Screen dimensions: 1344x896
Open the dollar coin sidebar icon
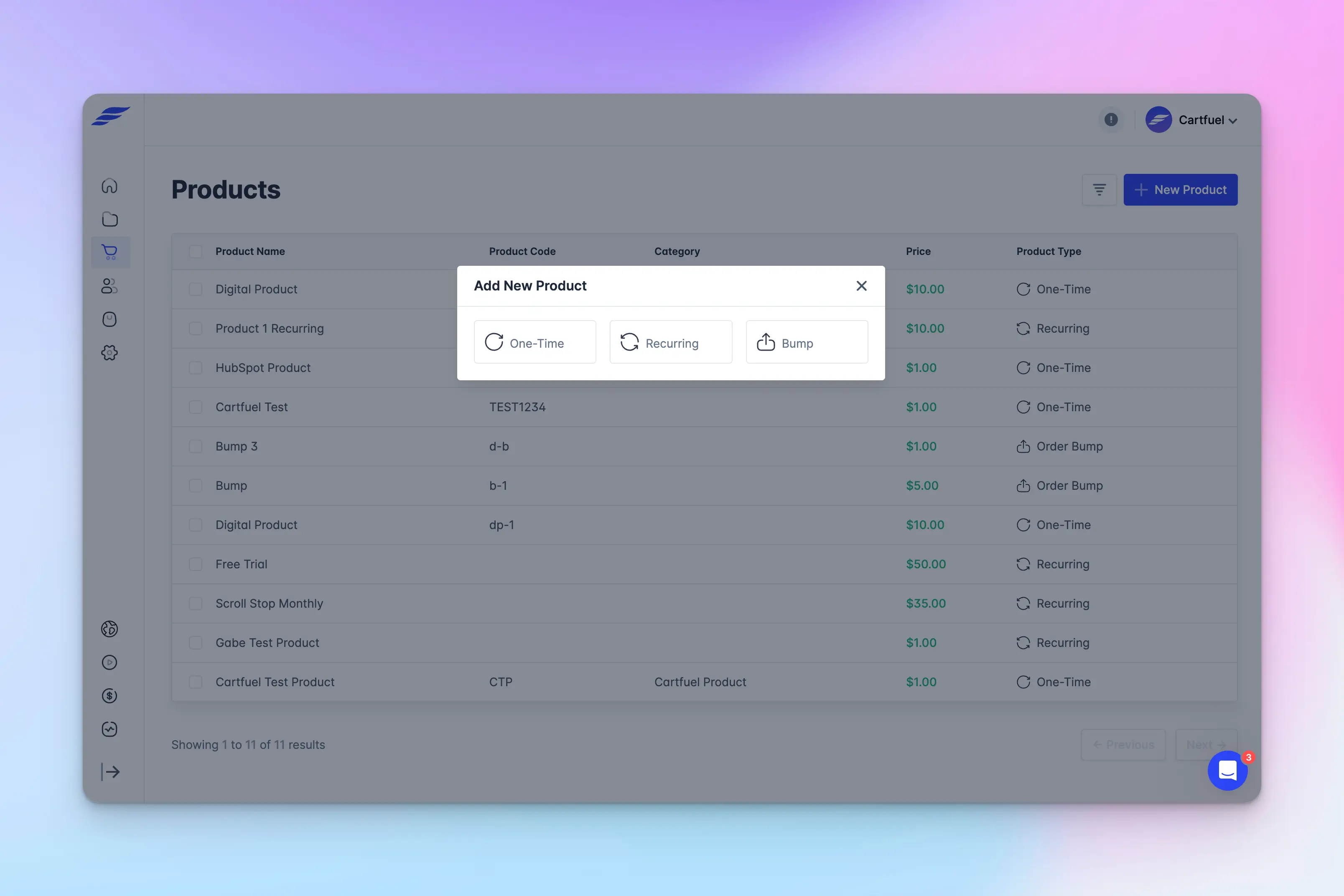tap(110, 695)
